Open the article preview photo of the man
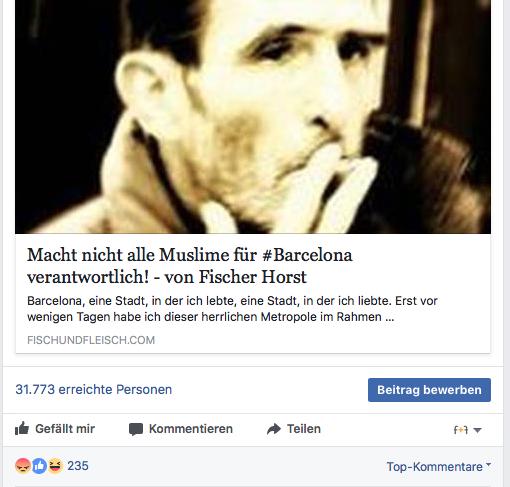The image size is (510, 487). (253, 117)
